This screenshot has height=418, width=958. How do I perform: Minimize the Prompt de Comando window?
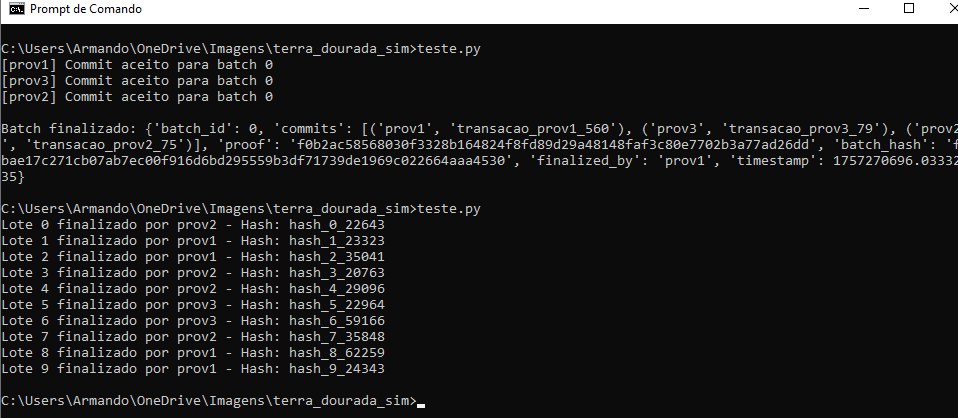pyautogui.click(x=863, y=9)
